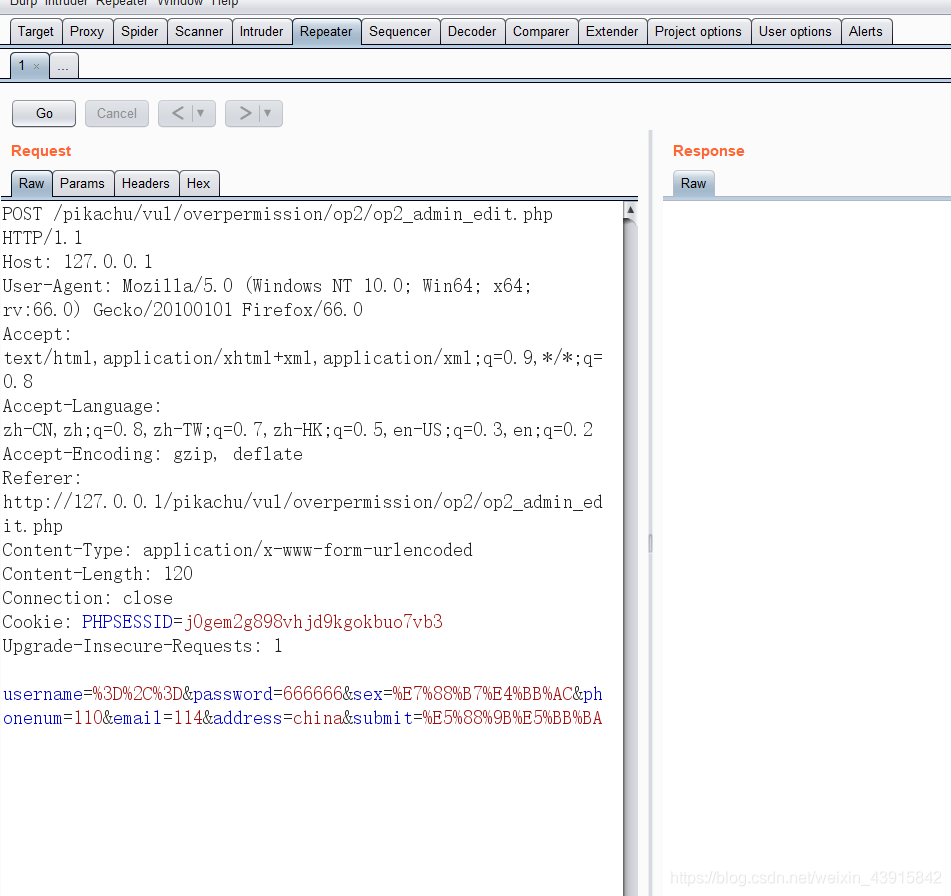Go to the Extender tab
Screen dimensions: 951x896
612,32
